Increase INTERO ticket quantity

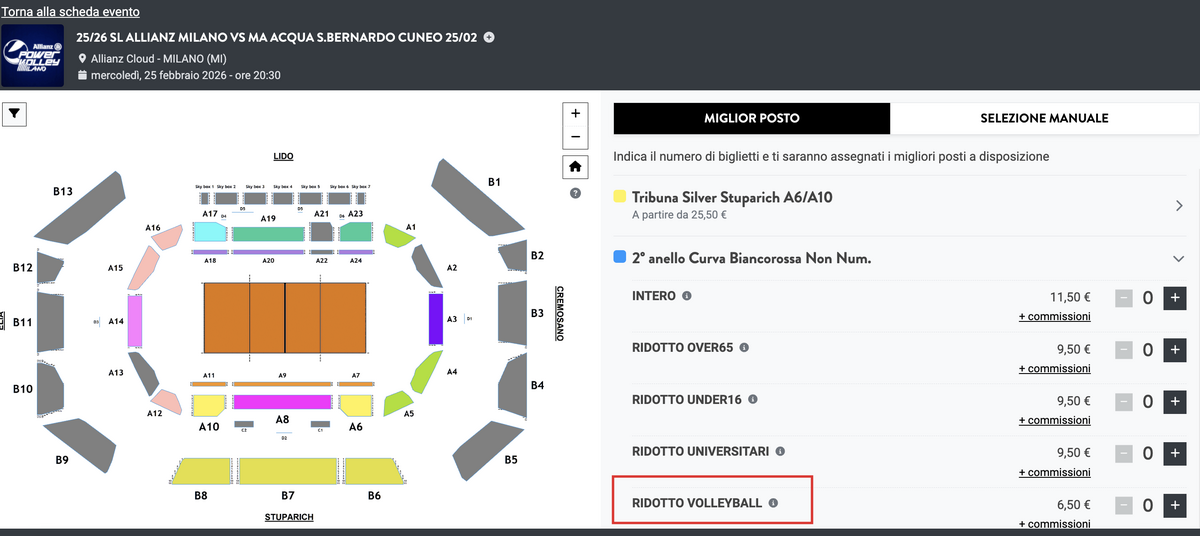coord(1174,297)
